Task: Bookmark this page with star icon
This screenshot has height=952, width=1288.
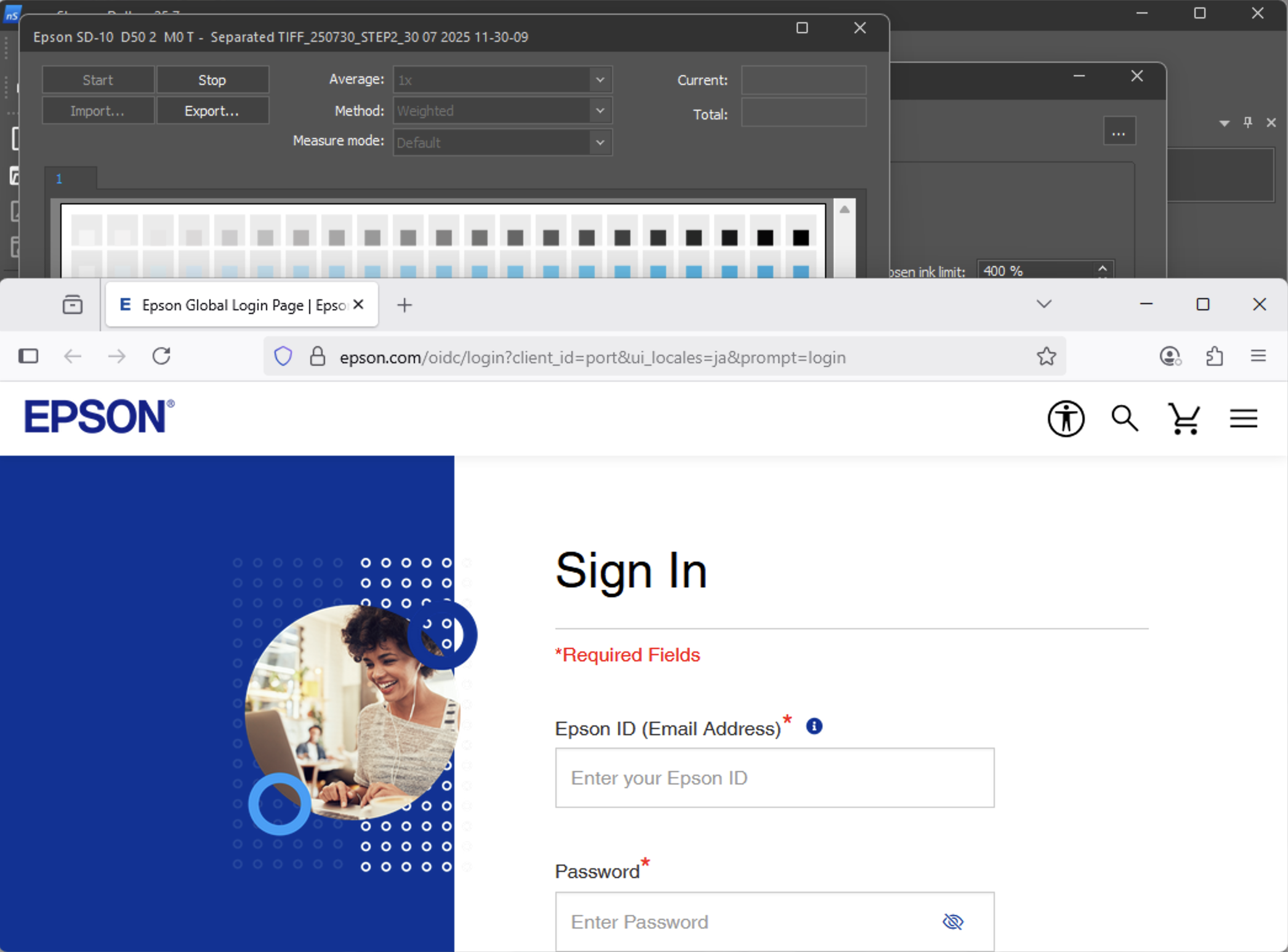Action: 1046,357
